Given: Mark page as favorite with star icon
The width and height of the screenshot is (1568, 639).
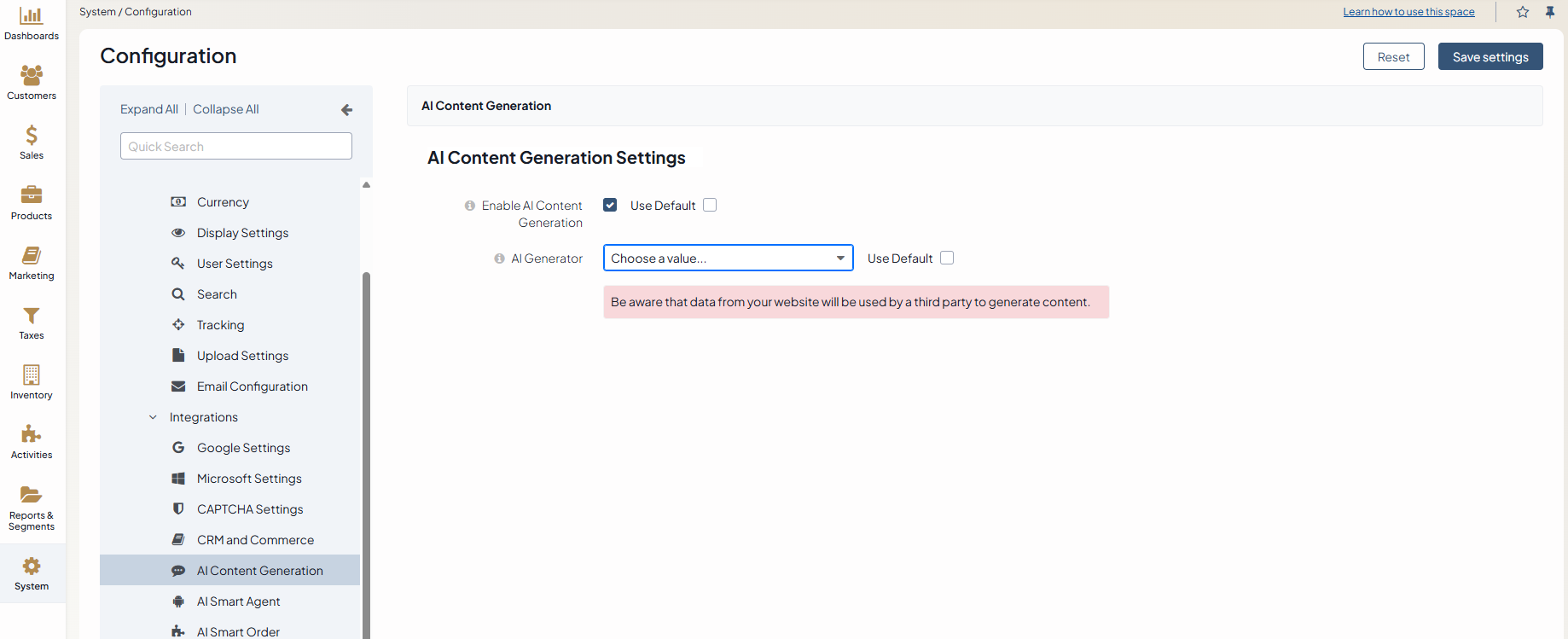Looking at the screenshot, I should pos(1523,12).
